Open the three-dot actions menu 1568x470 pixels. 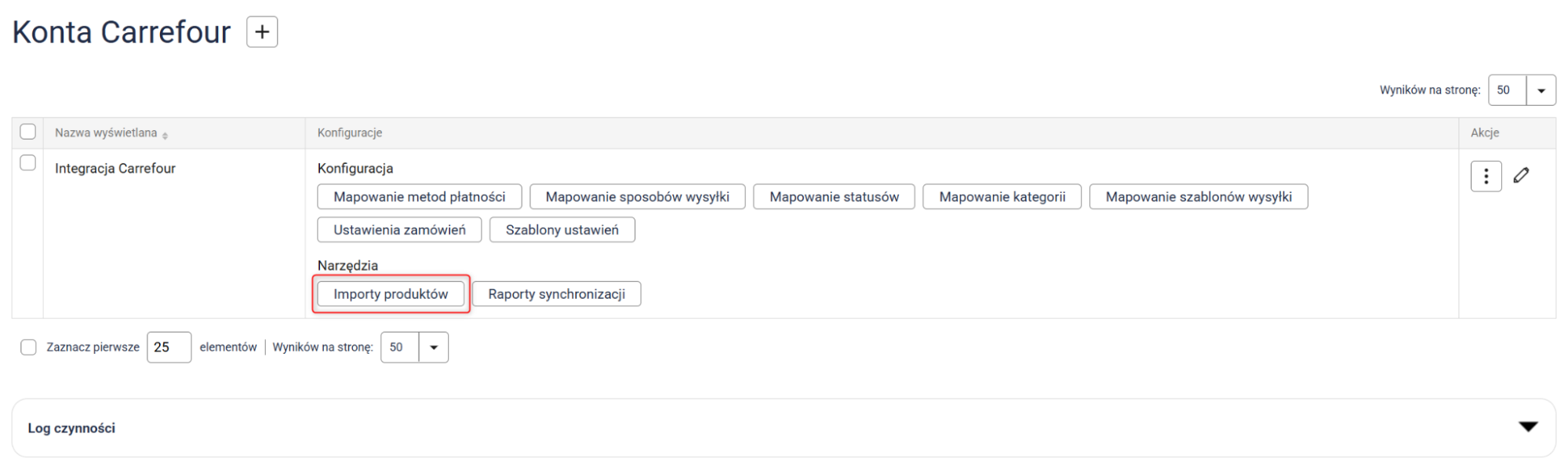(1485, 177)
